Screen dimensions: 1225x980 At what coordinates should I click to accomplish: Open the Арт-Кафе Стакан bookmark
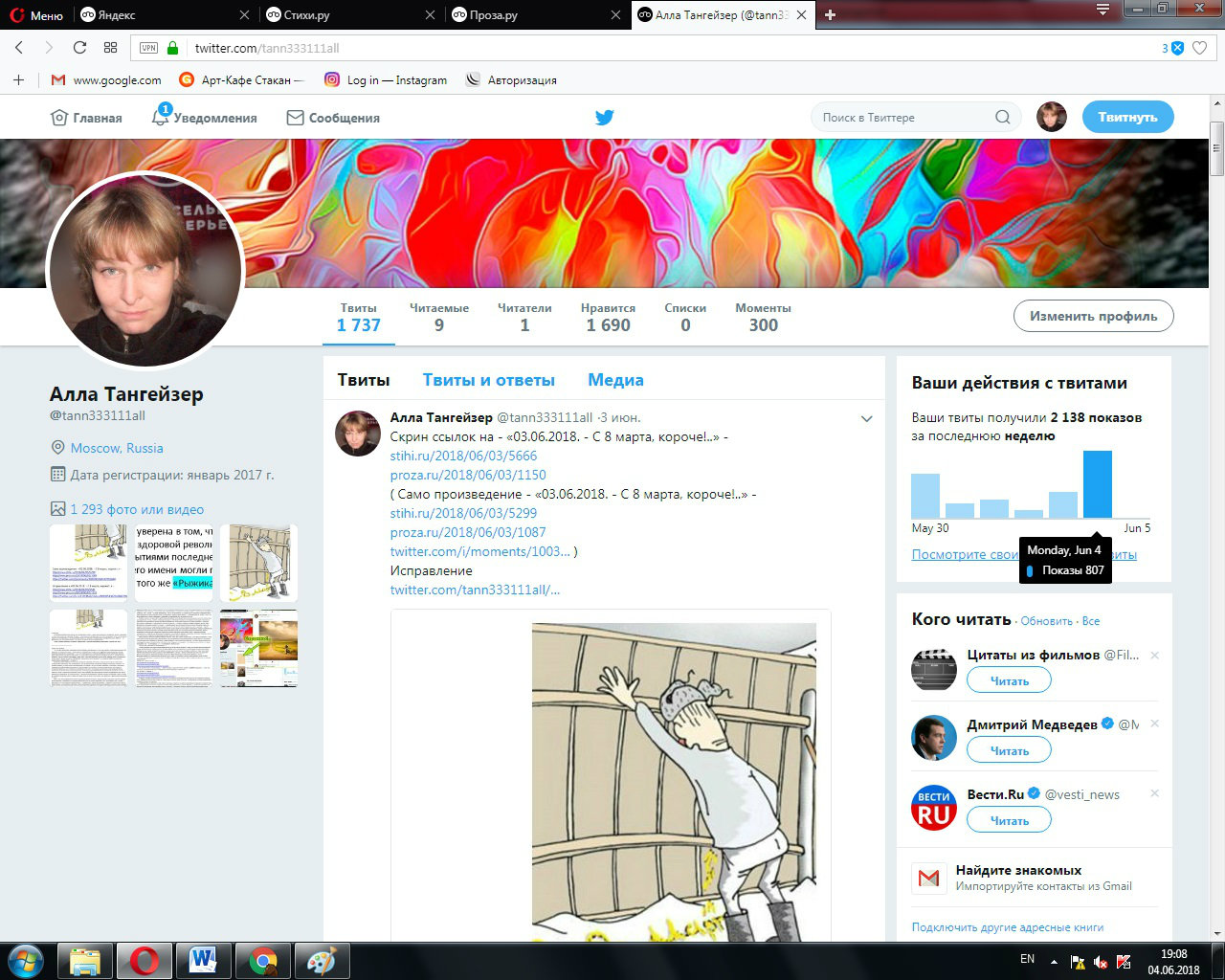click(x=241, y=80)
